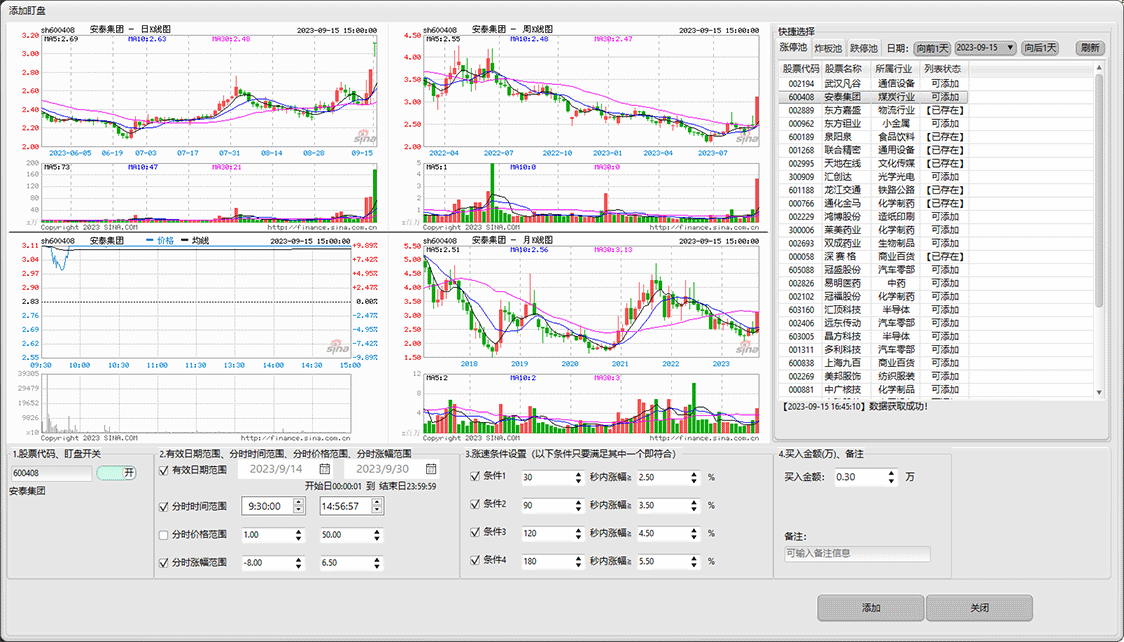Click the 向前1天 button
1124x642 pixels.
click(932, 48)
